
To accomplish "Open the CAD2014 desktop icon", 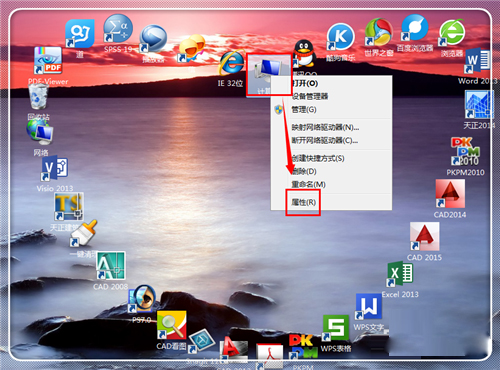I will [450, 194].
